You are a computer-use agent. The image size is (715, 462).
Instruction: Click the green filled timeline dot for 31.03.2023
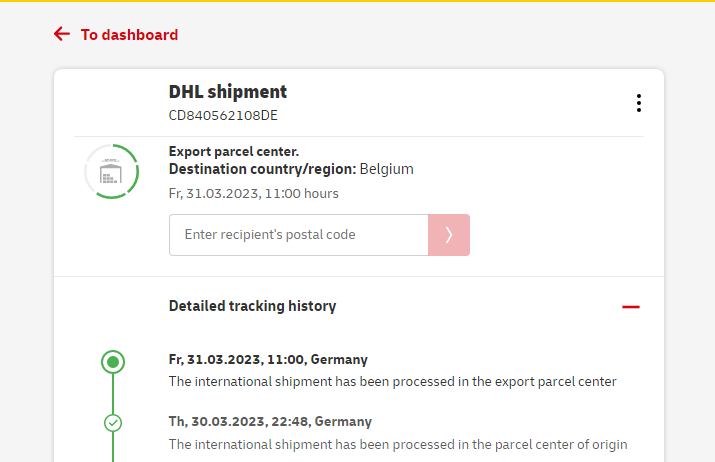(113, 361)
